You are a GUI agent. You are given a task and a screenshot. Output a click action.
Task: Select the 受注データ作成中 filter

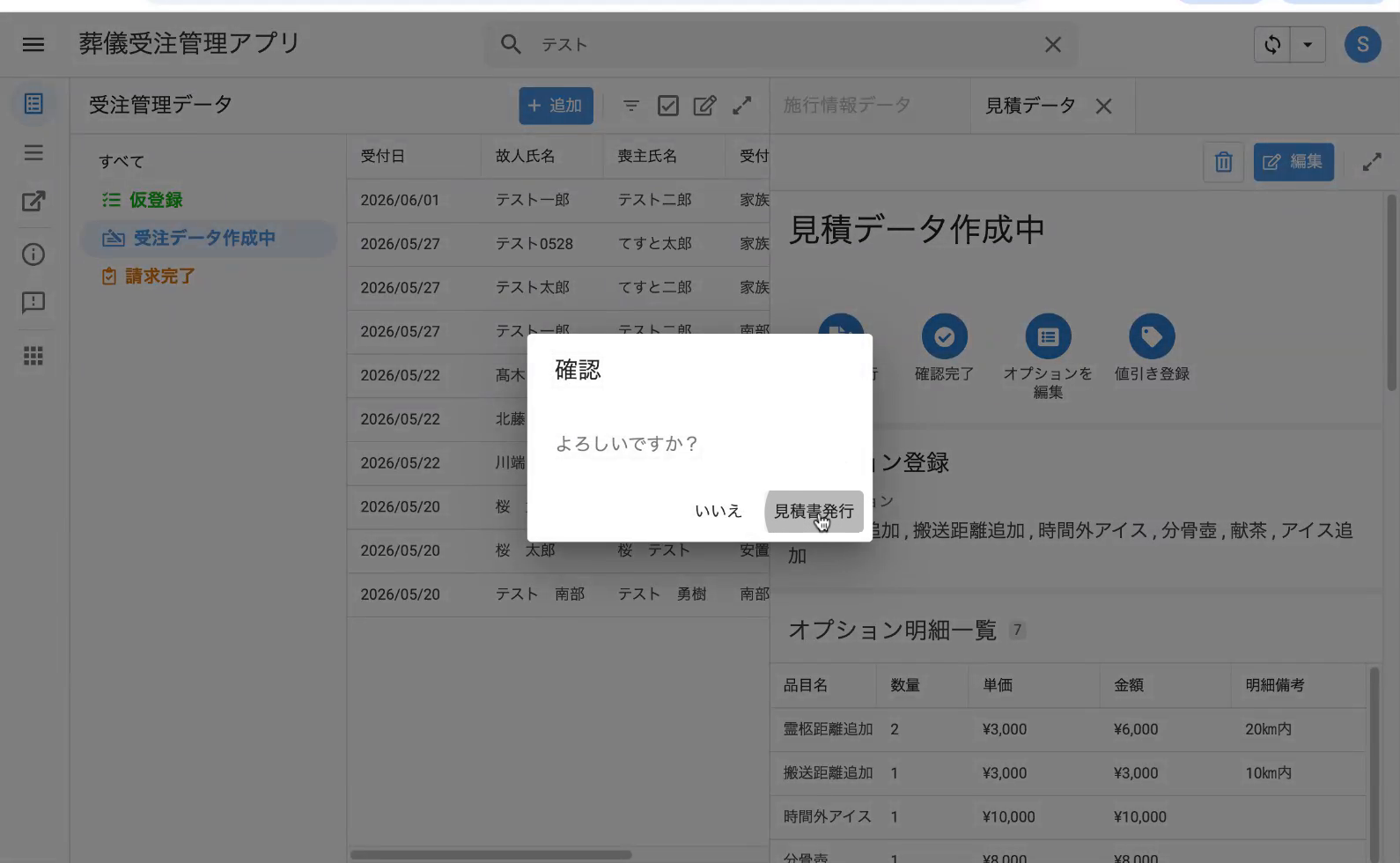click(209, 238)
